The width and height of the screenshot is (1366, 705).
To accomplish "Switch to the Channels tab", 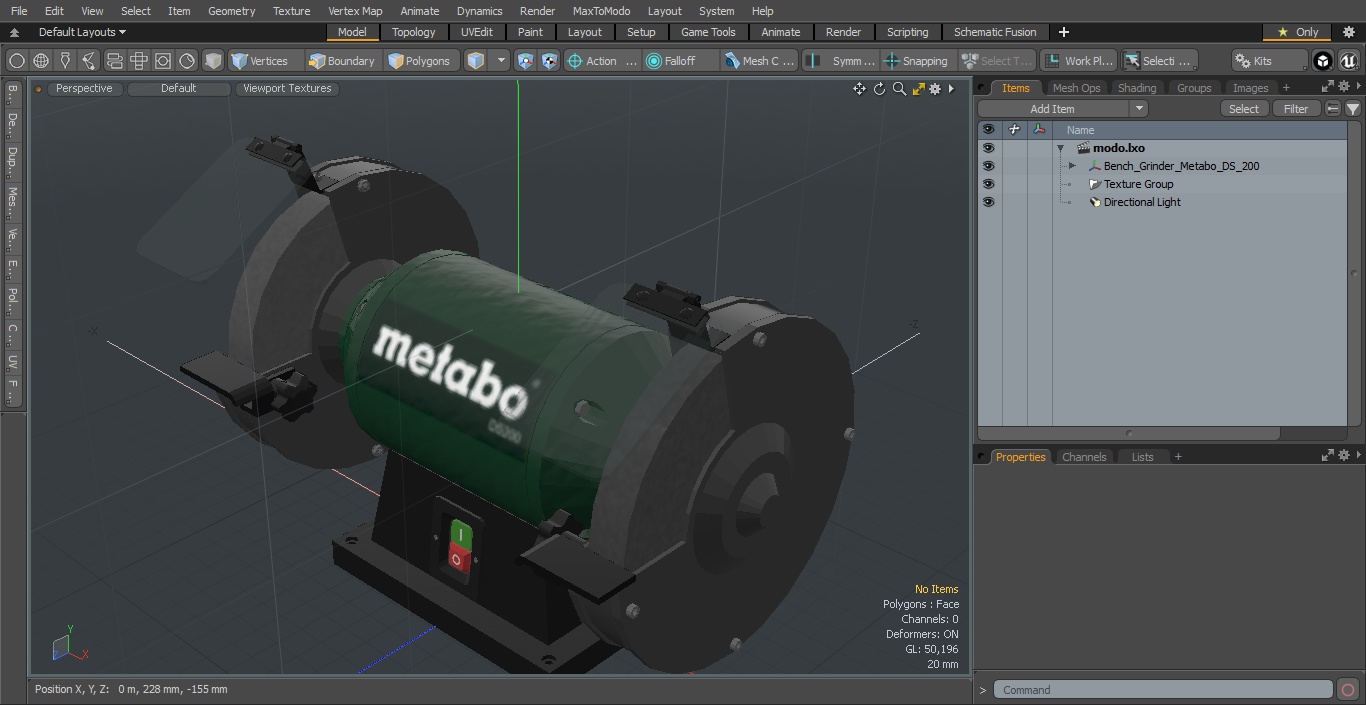I will point(1084,457).
